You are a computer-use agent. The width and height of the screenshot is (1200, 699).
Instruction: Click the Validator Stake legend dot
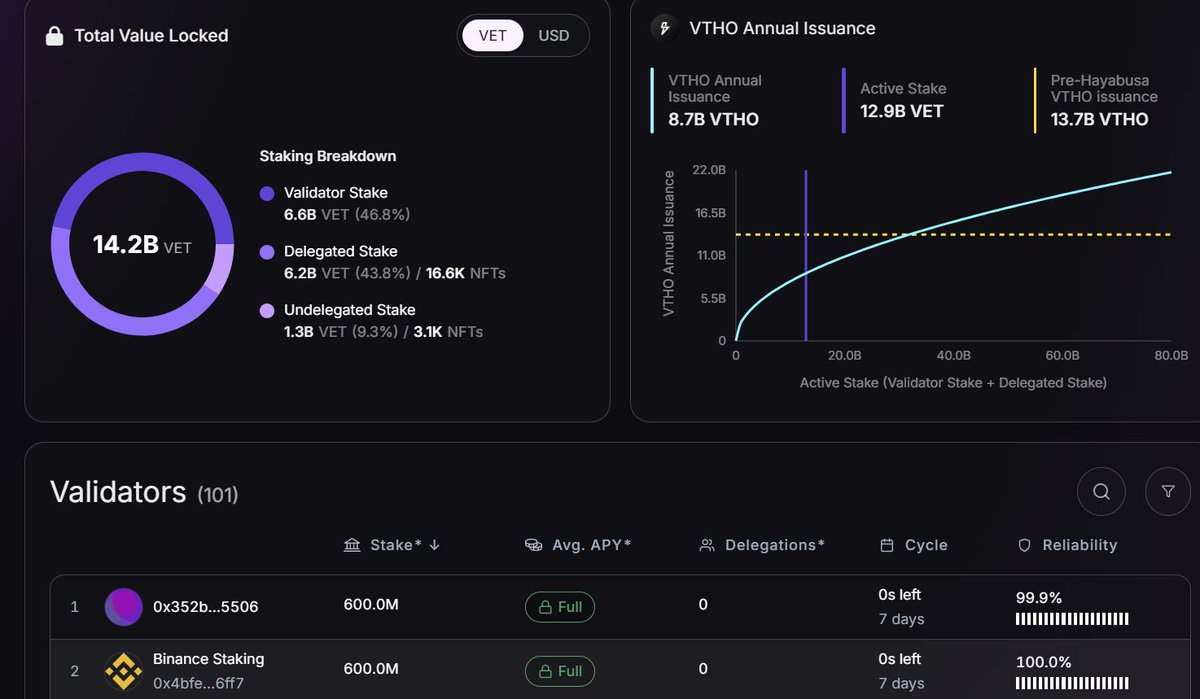pyautogui.click(x=267, y=194)
